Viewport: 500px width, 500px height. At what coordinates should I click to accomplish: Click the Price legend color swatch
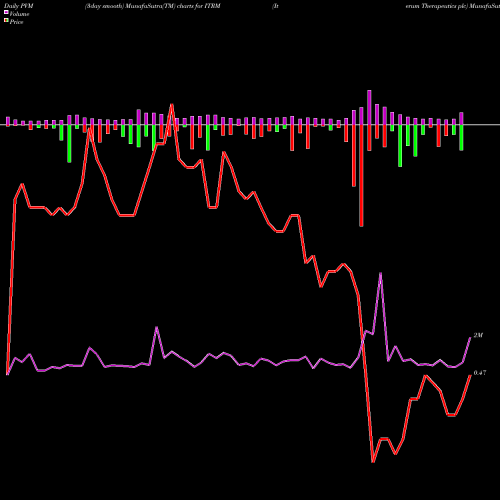click(6, 21)
